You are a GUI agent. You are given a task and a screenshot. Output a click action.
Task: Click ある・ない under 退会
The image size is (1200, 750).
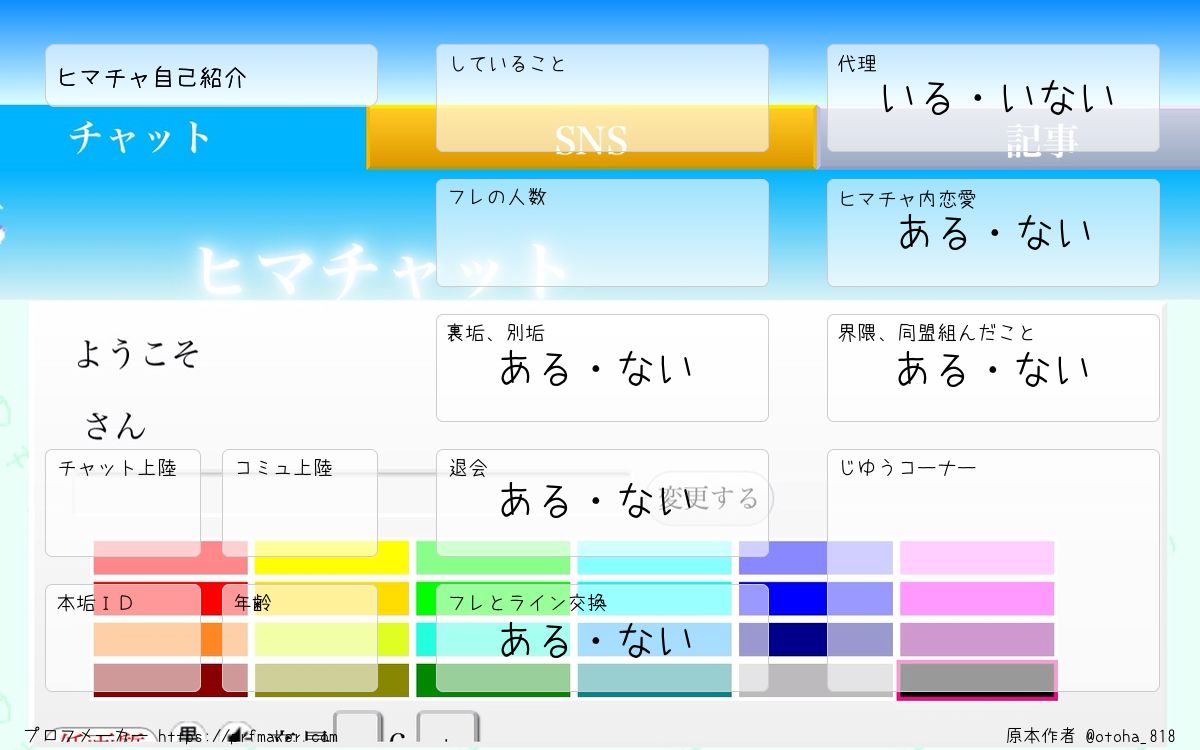pyautogui.click(x=596, y=500)
